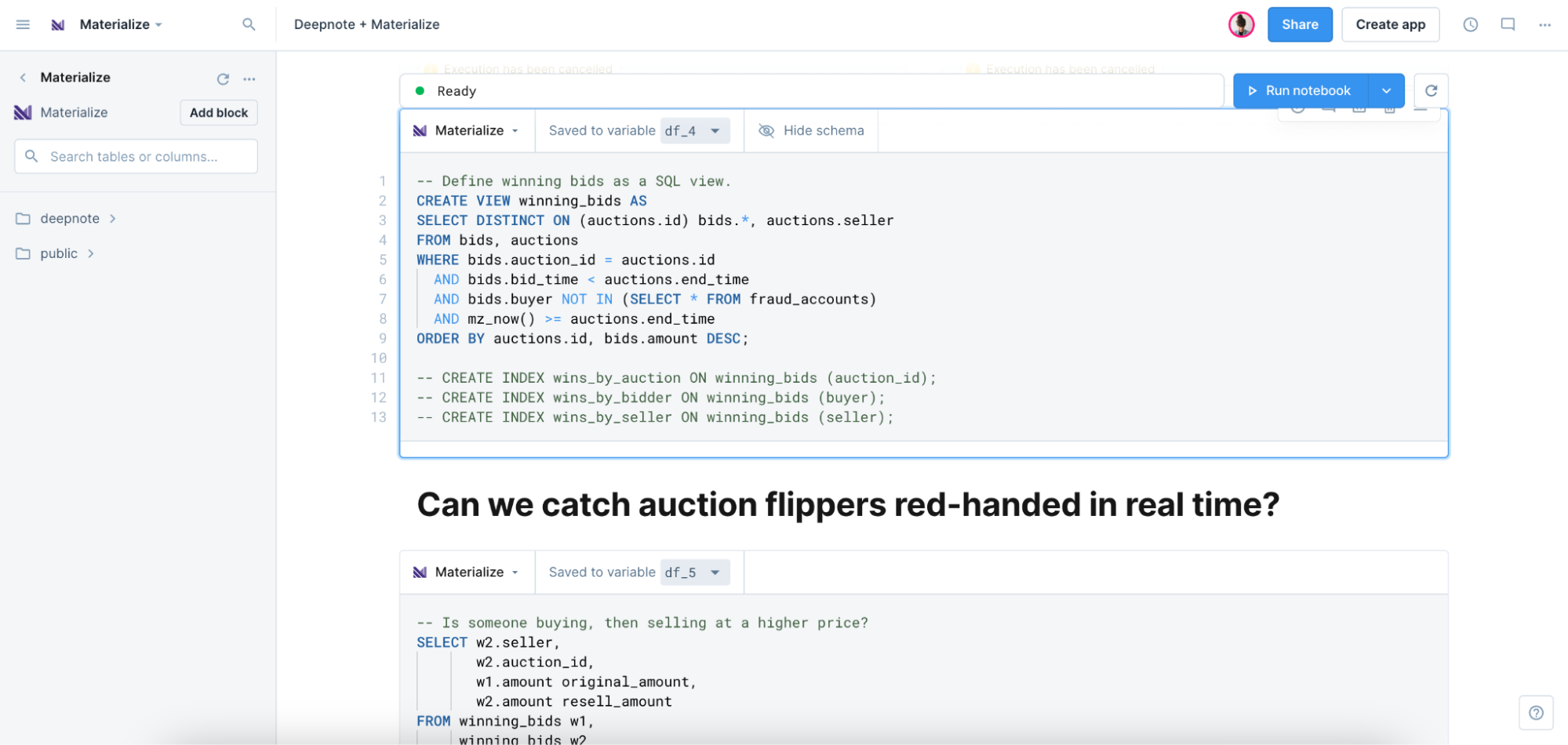The width and height of the screenshot is (1568, 745).
Task: Click the folder icon beside deepnote
Action: click(x=23, y=218)
